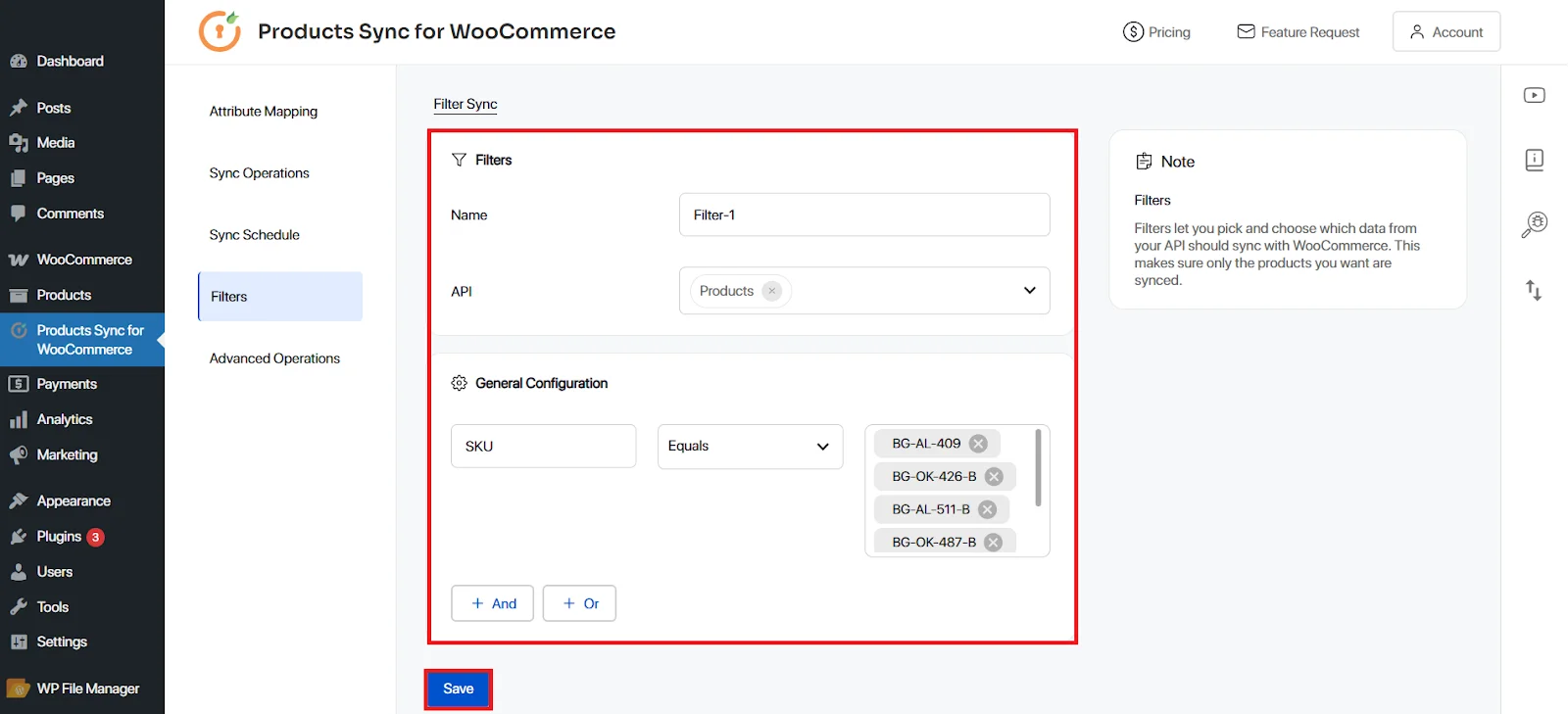
Task: Click the SKU values list scrollbar
Action: tap(1038, 467)
